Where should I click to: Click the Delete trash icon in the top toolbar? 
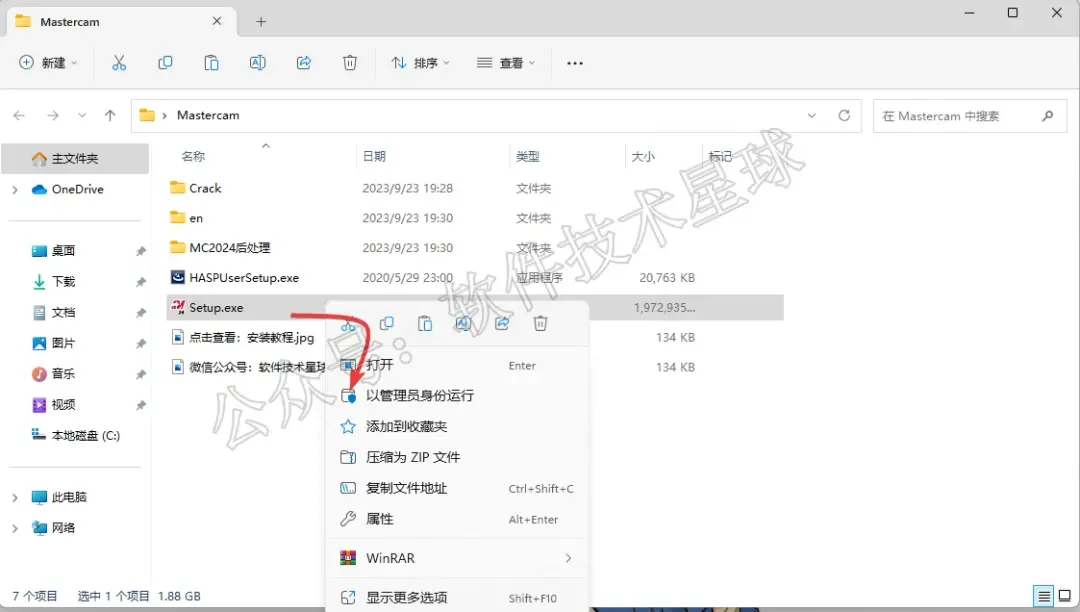point(350,63)
